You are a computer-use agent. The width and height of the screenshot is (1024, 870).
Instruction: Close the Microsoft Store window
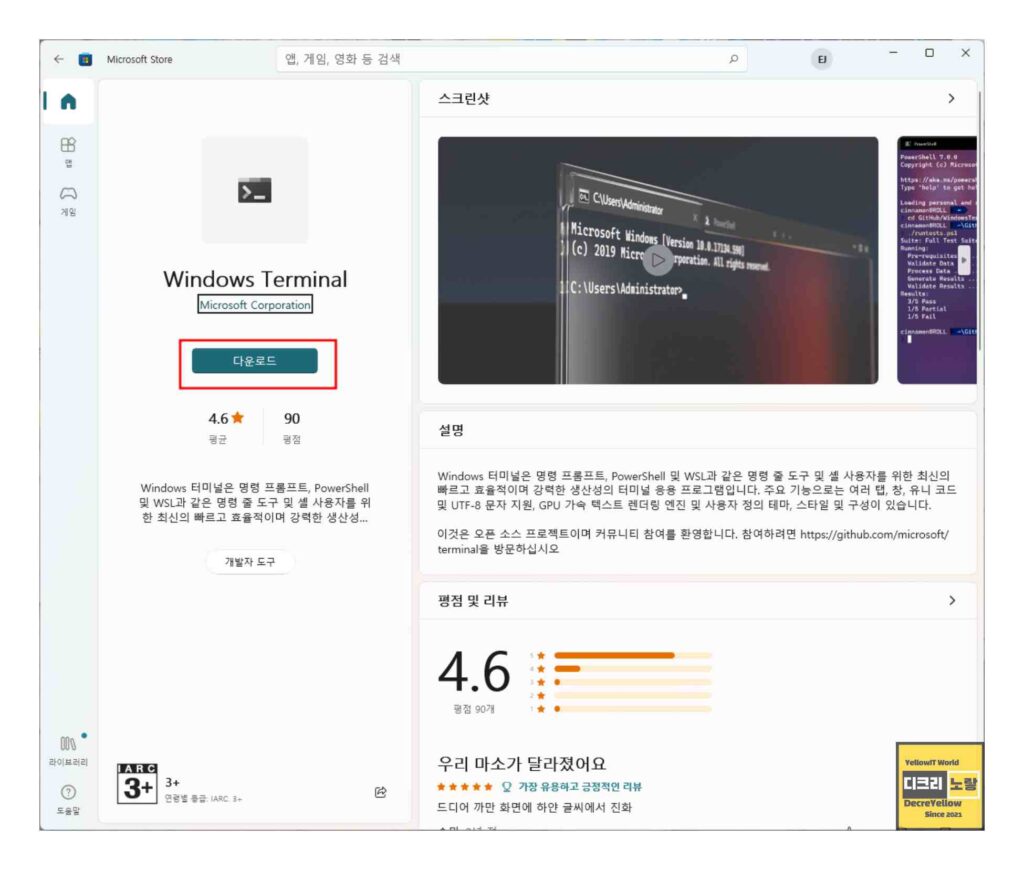coord(965,53)
